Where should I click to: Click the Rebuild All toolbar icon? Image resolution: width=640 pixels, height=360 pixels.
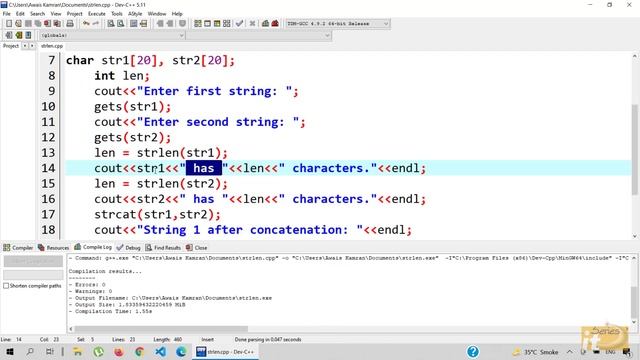pyautogui.click(x=227, y=24)
